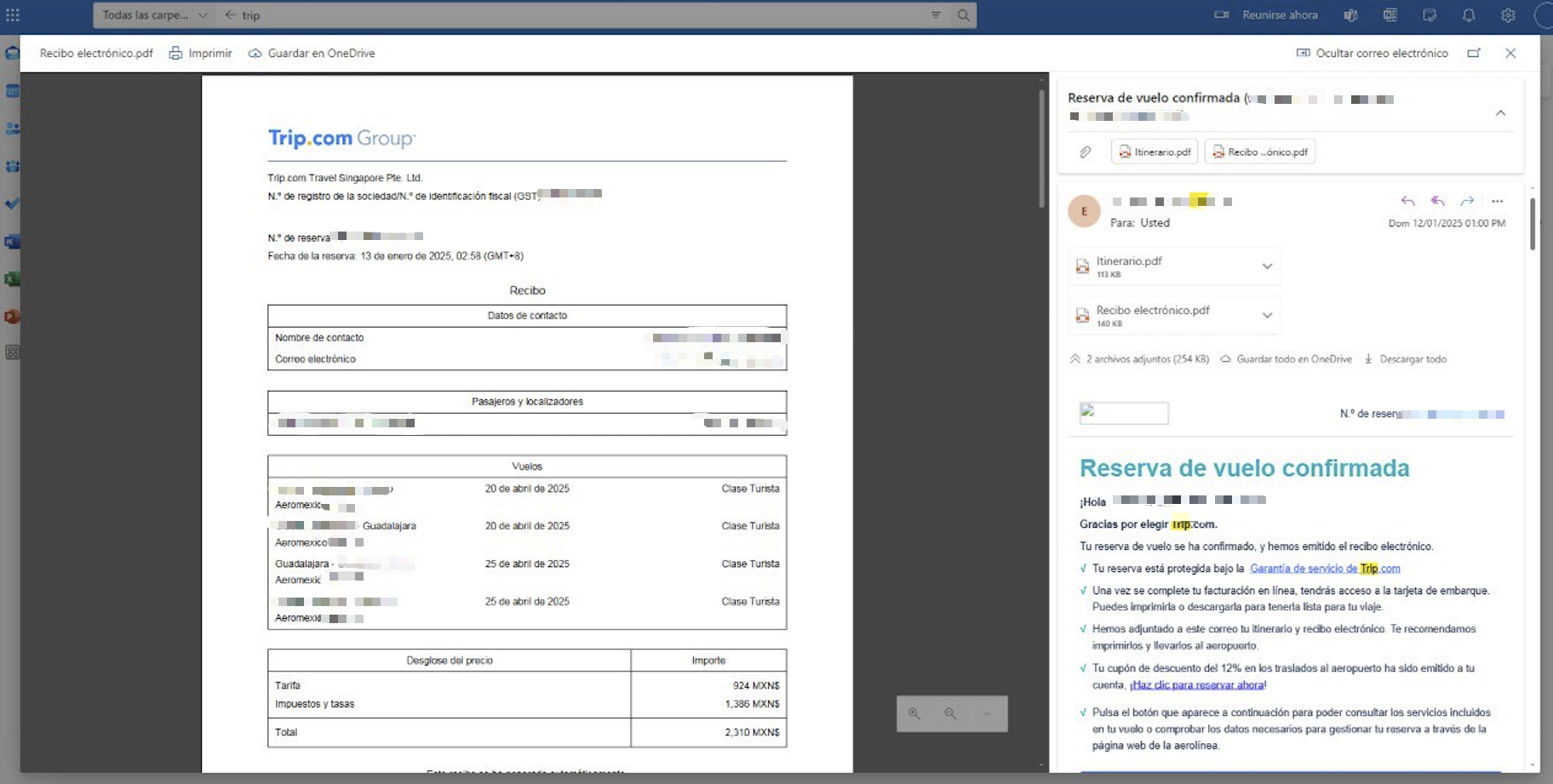The height and width of the screenshot is (784, 1553).
Task: Collapse the 2 archivos adjuntos list
Action: click(1075, 359)
